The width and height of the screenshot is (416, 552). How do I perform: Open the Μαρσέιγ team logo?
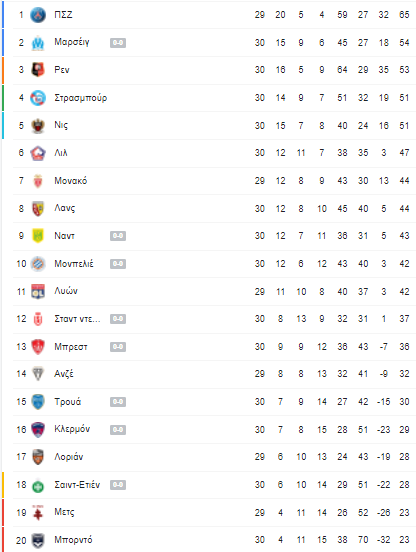tap(38, 43)
